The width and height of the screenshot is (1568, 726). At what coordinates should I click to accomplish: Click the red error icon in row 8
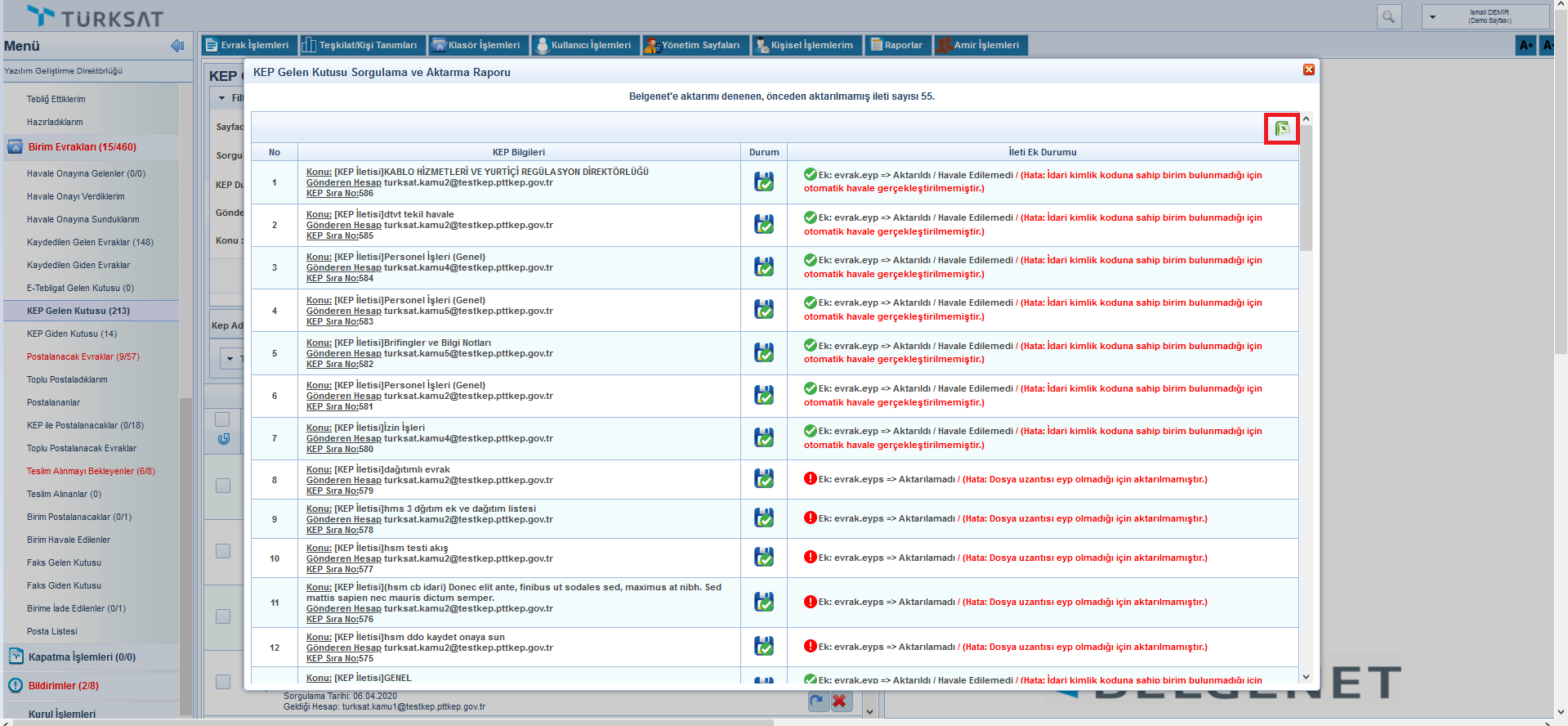[810, 479]
